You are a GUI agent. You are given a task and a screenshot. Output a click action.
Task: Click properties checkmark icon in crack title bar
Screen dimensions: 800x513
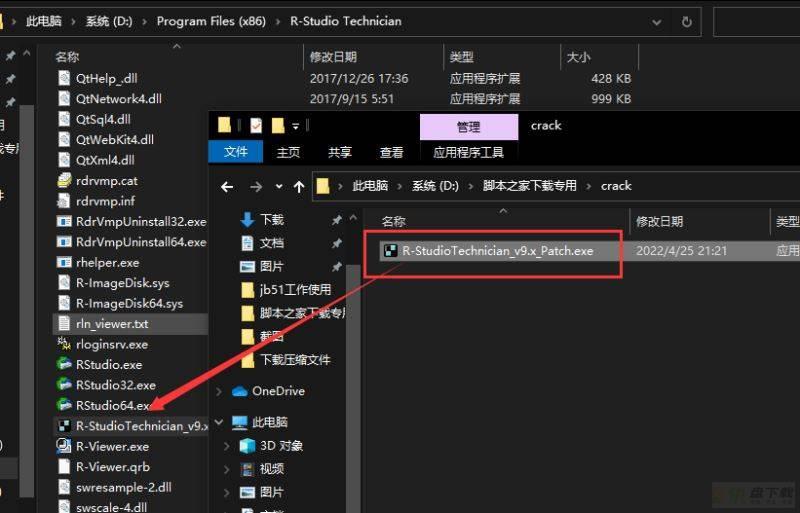click(256, 126)
